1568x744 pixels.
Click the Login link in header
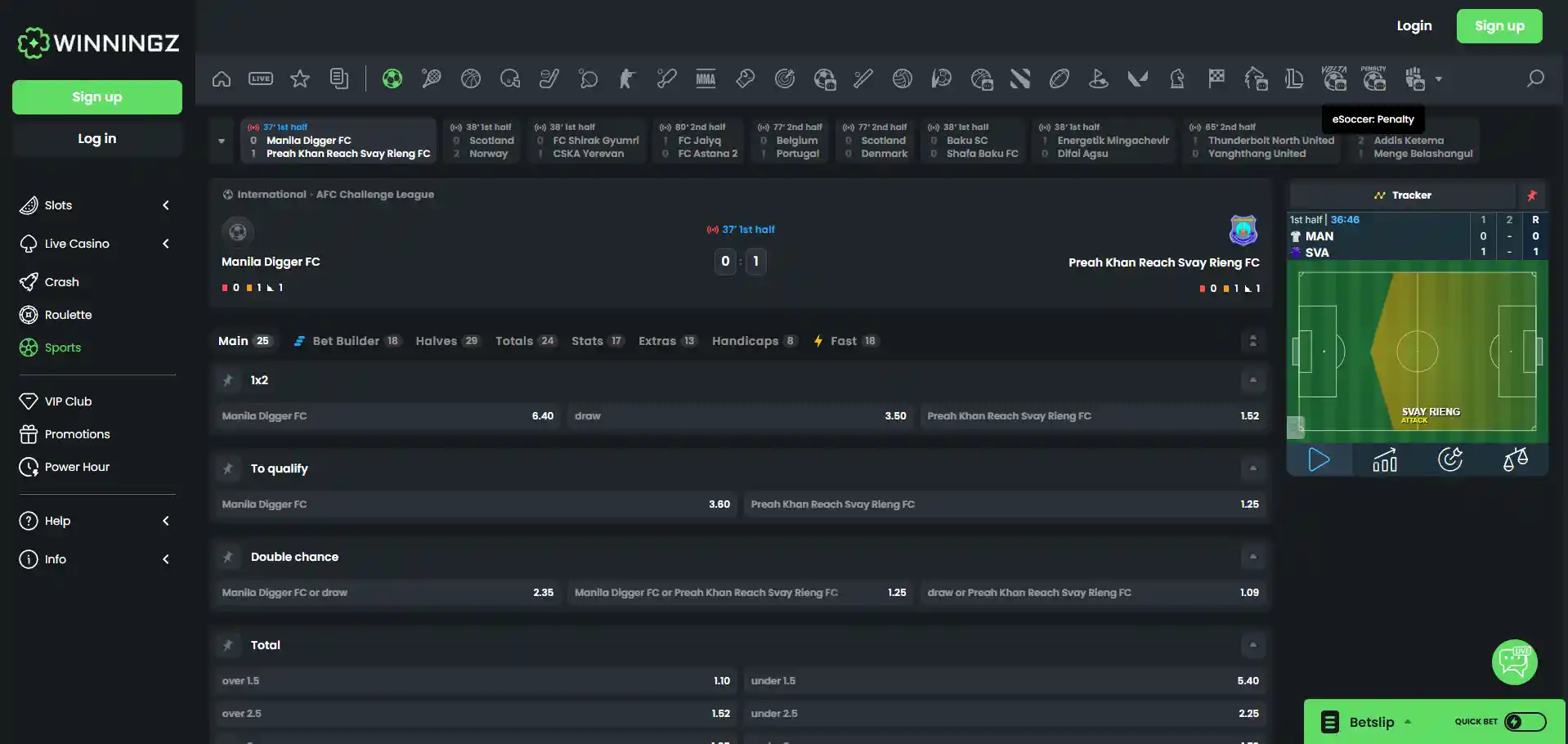[x=1414, y=26]
